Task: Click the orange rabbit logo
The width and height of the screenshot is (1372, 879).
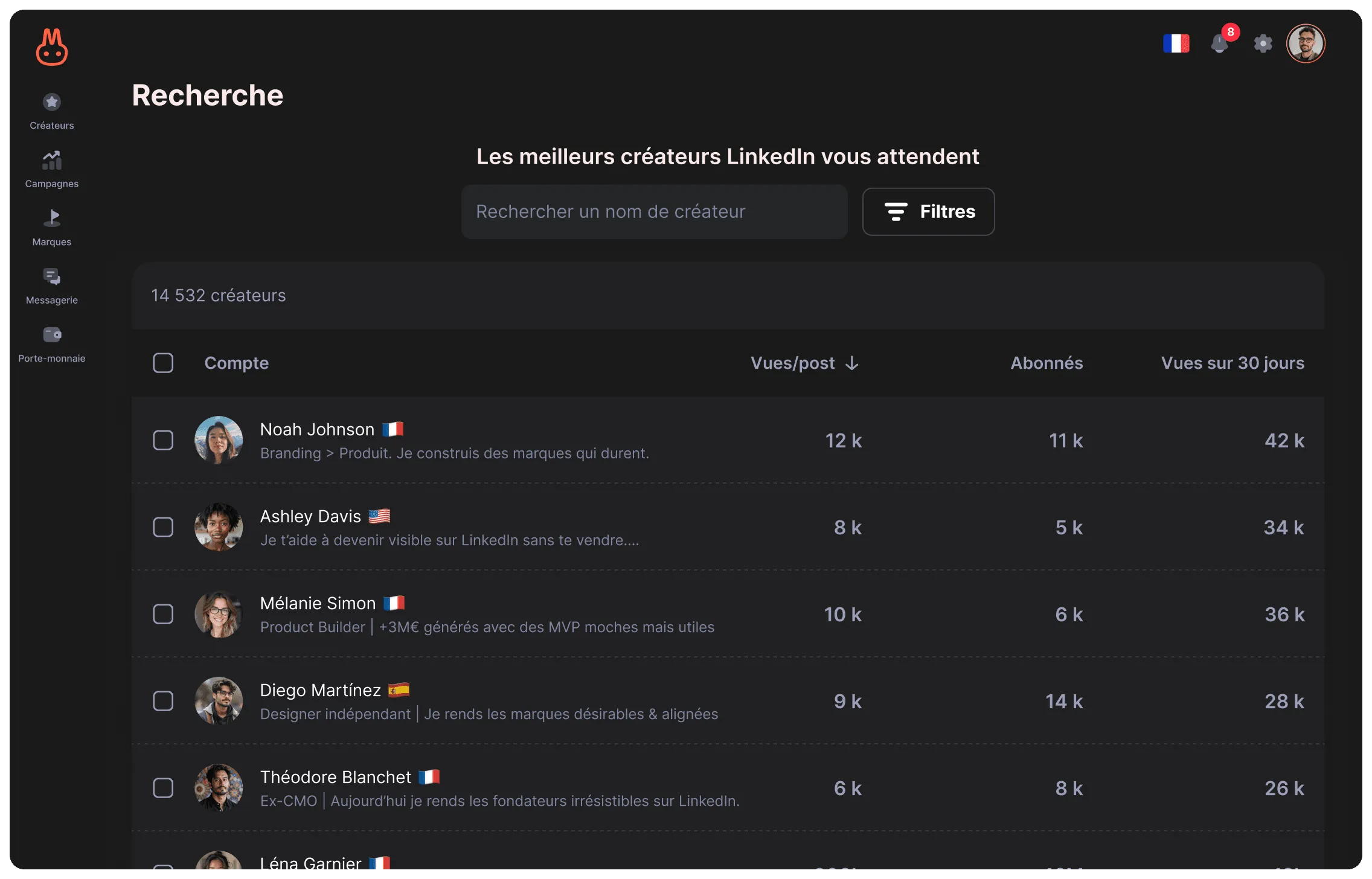Action: tap(52, 47)
